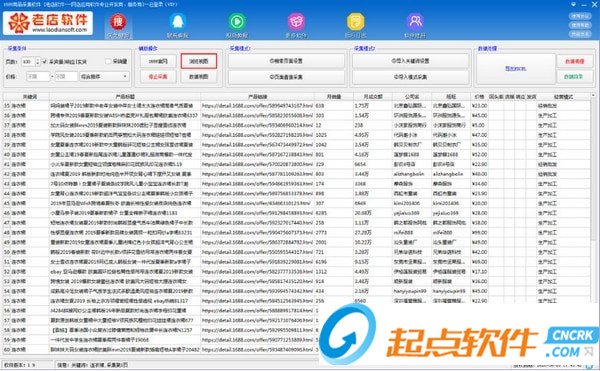Click ② page direct collection button

(286, 77)
